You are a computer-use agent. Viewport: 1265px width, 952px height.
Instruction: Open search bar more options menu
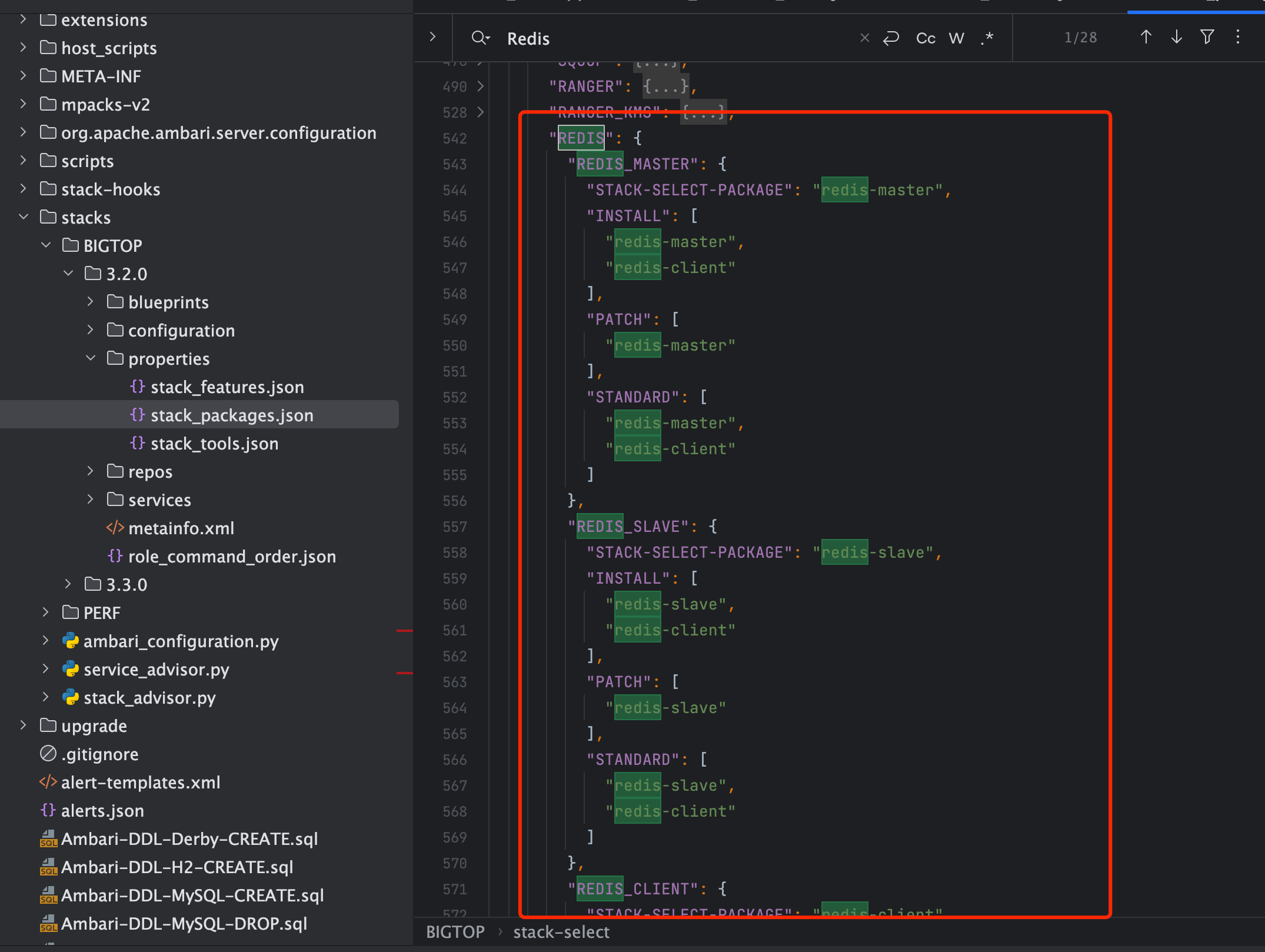pyautogui.click(x=1238, y=37)
